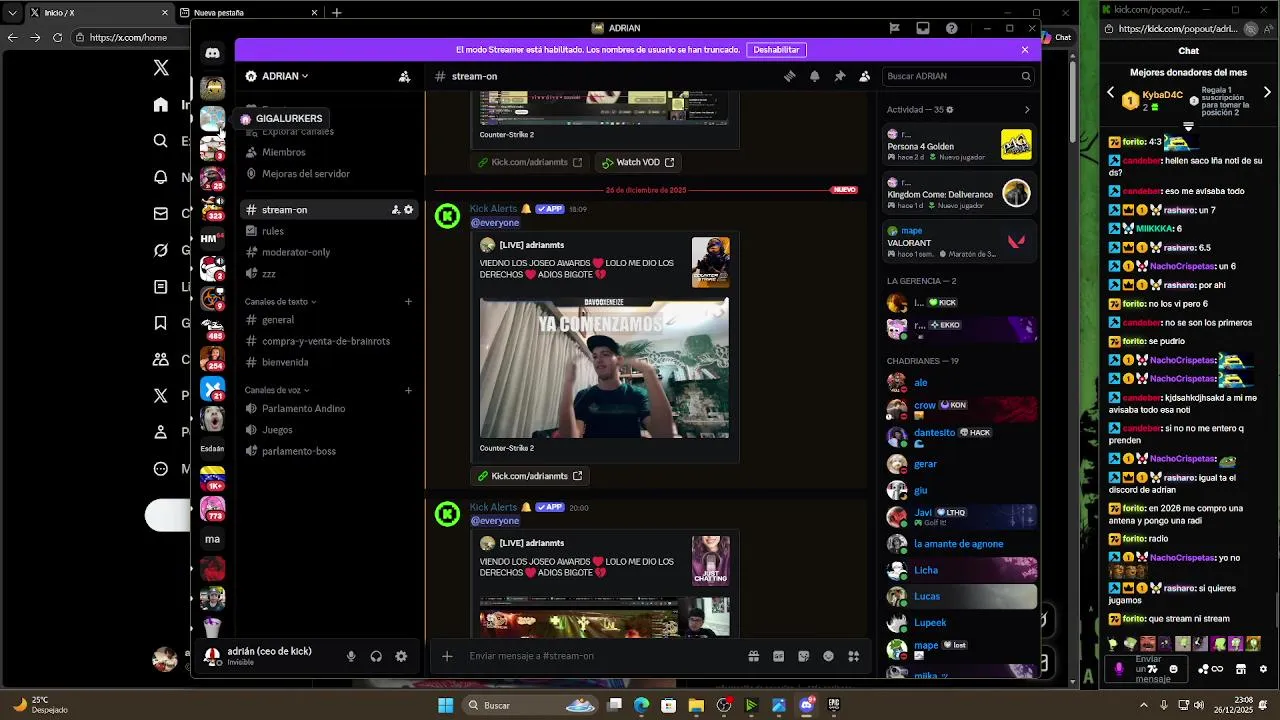Viewport: 1280px width, 720px height.
Task: Open sticker picker in message bar
Action: [803, 656]
